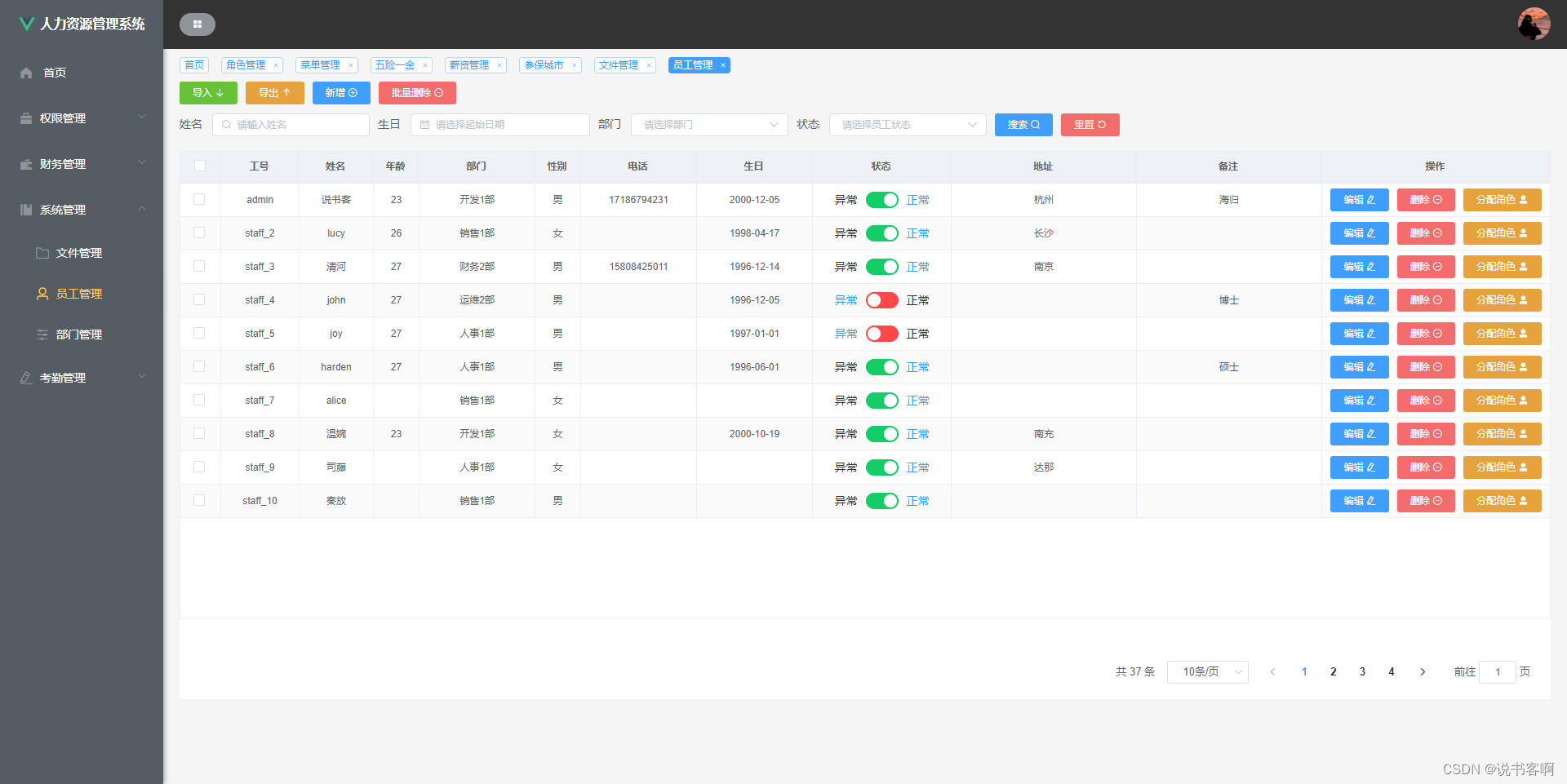
Task: Click the 财务管理 wallet icon
Action: pyautogui.click(x=26, y=164)
